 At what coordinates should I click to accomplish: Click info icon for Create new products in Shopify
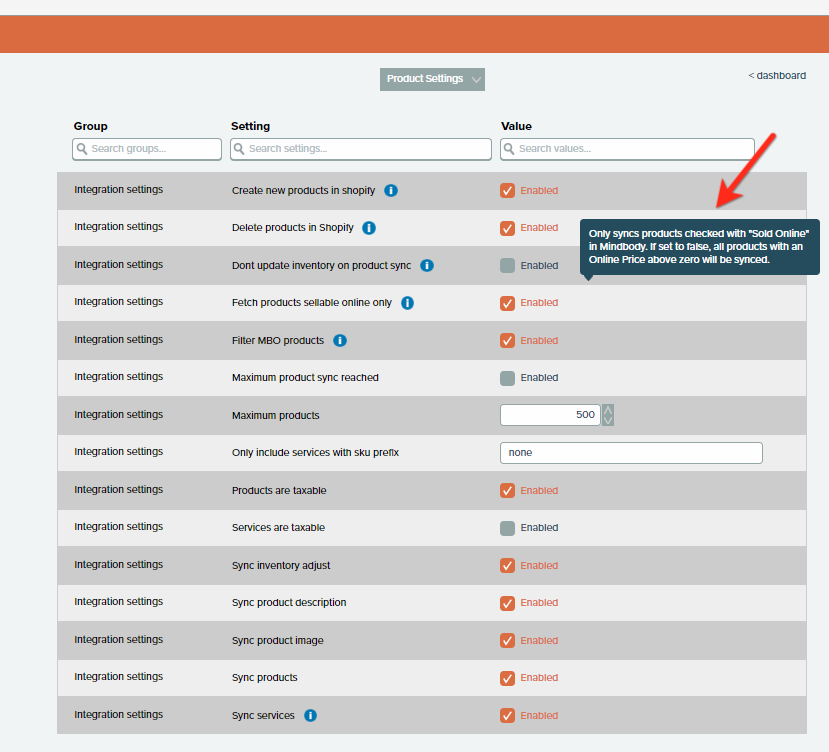point(391,190)
